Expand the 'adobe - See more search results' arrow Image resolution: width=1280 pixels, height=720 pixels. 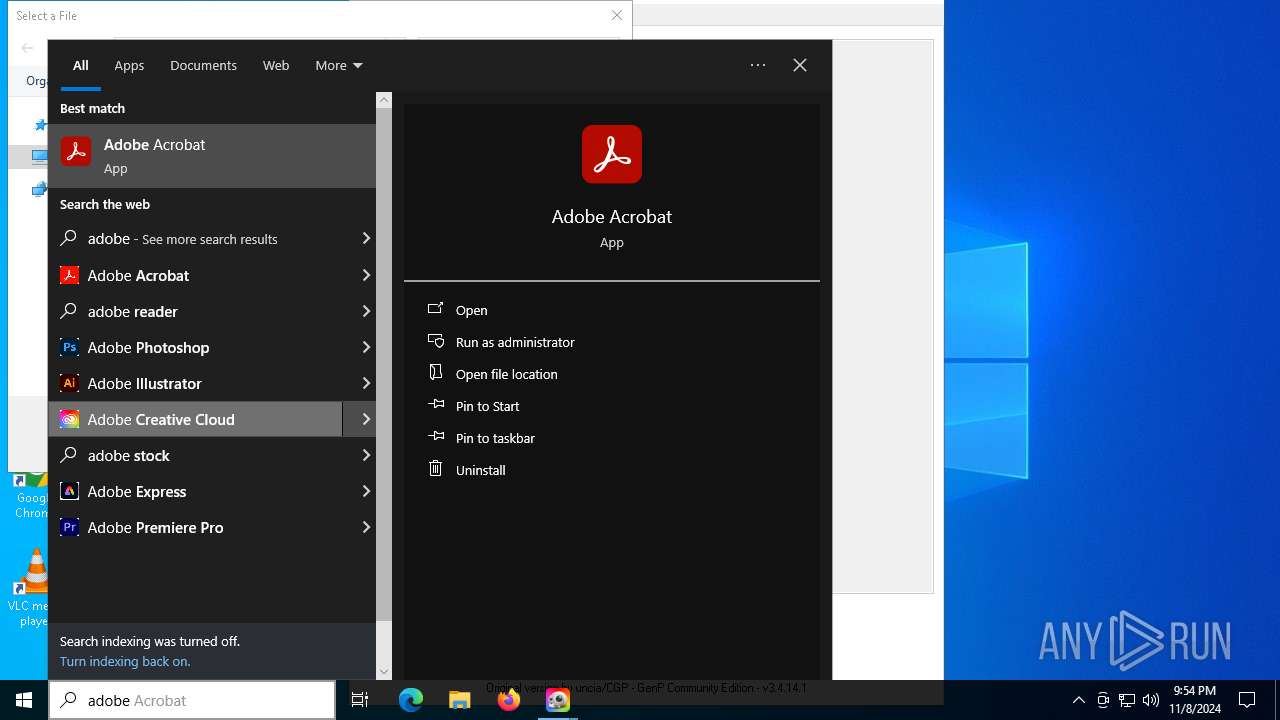[x=366, y=239]
